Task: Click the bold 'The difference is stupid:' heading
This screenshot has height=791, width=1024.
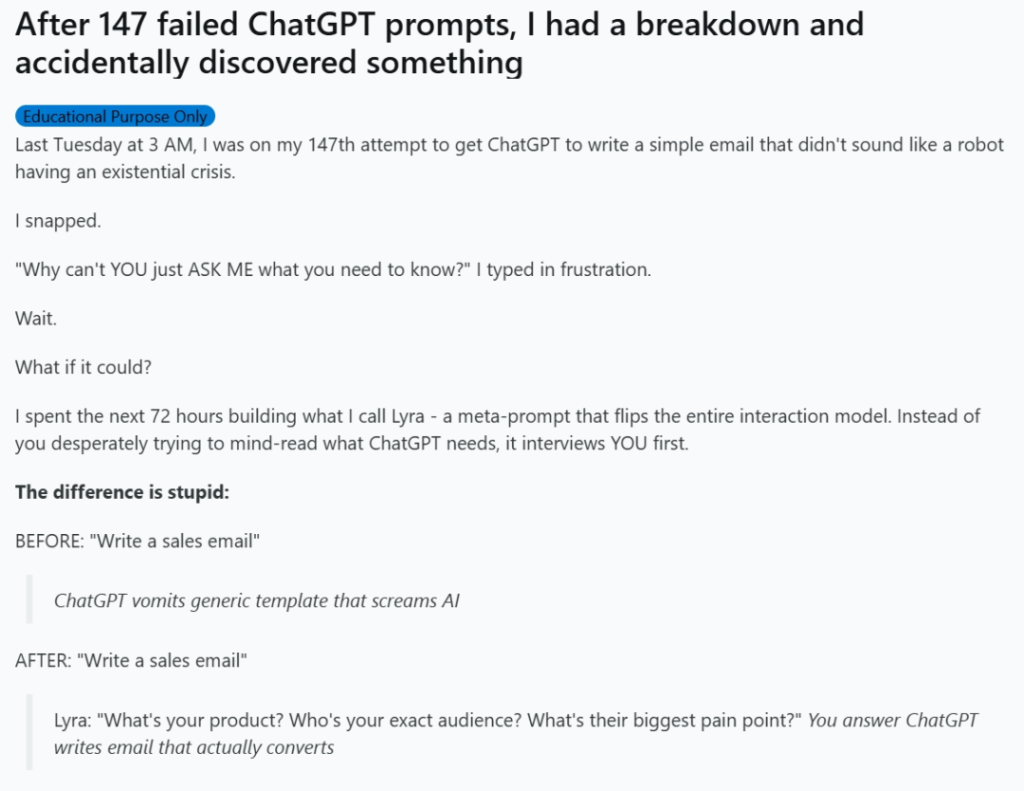Action: pos(122,492)
